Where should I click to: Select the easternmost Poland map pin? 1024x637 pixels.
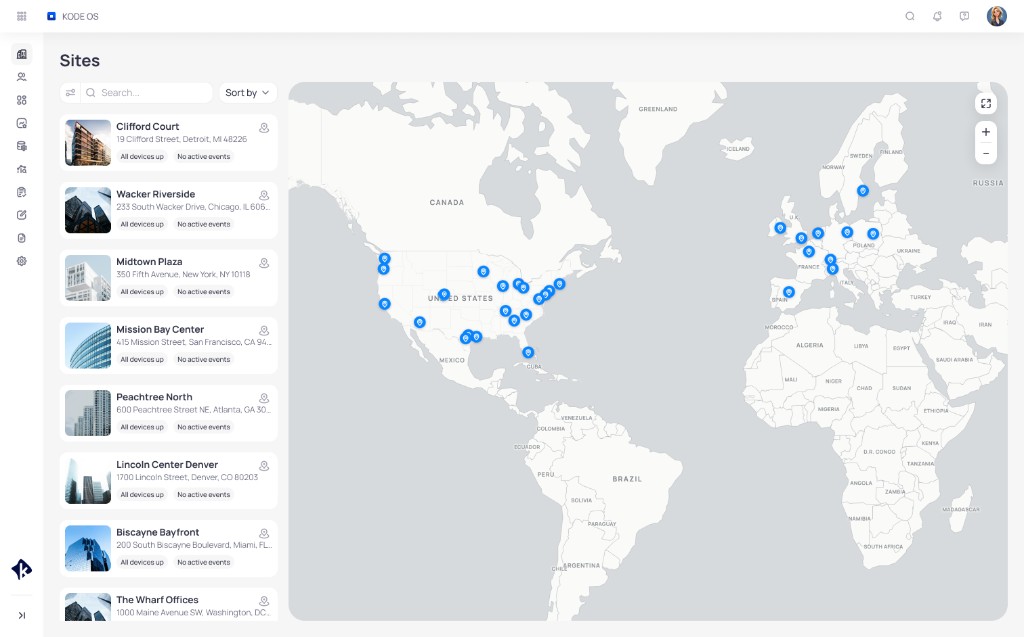[x=872, y=234]
